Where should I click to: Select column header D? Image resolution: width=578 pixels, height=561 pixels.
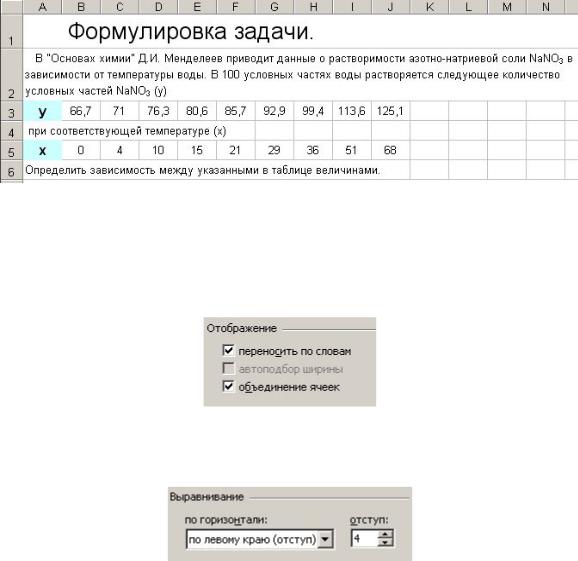point(159,7)
